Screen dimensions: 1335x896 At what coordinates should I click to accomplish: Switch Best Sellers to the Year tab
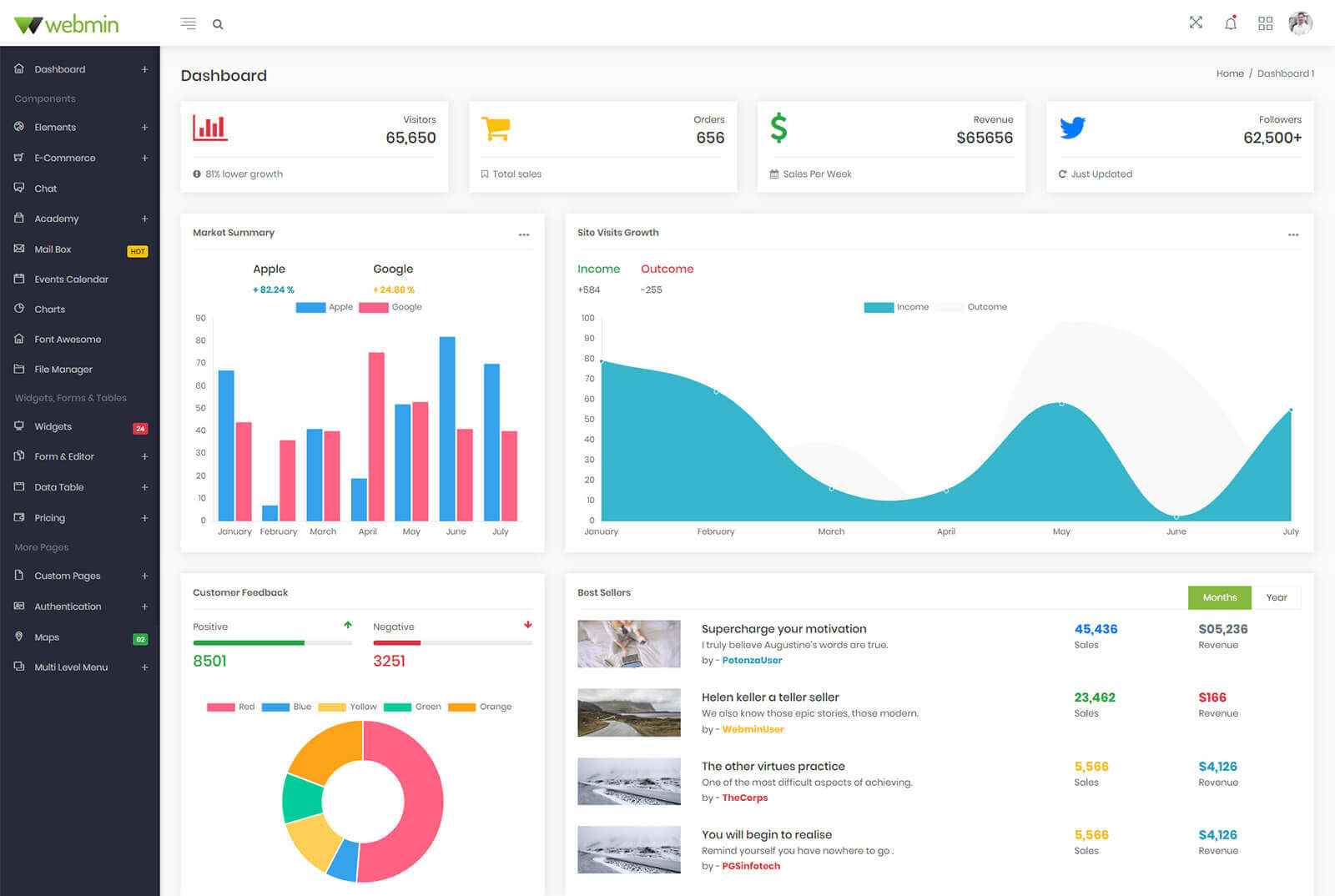pyautogui.click(x=1276, y=597)
